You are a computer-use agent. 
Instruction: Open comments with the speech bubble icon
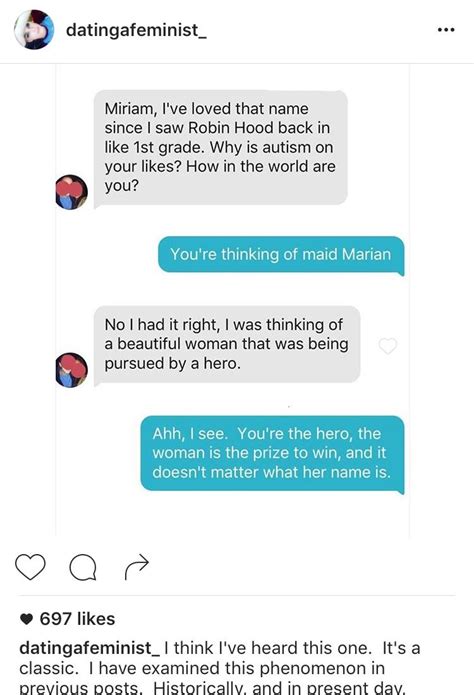(x=83, y=567)
